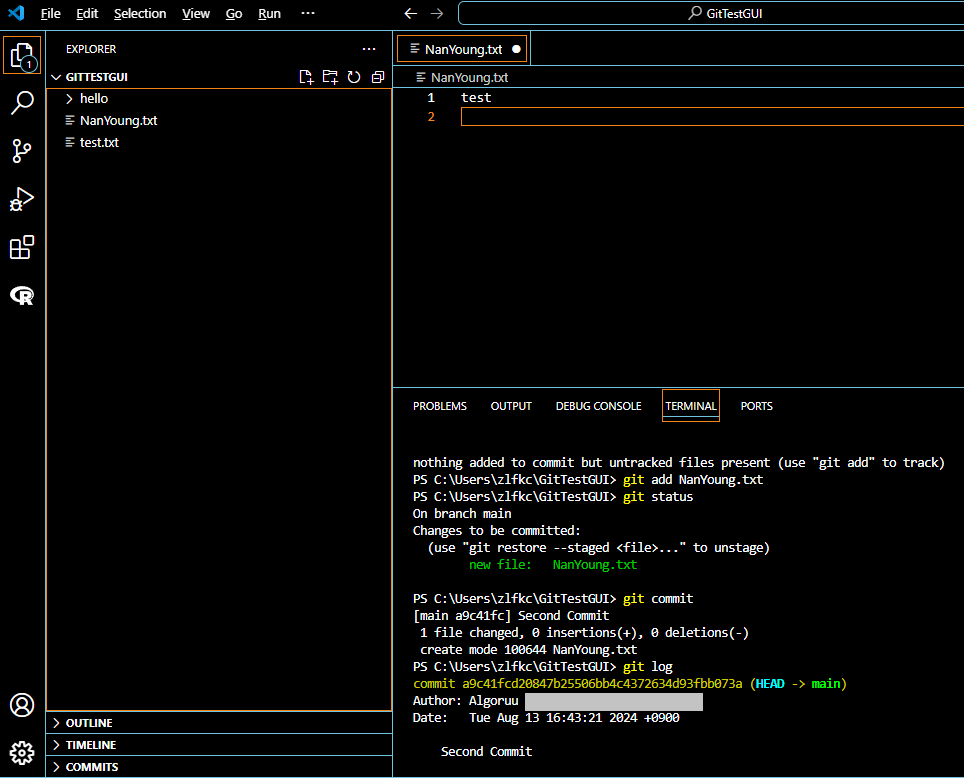
Task: Switch to the DEBUG CONSOLE tab
Action: tap(598, 406)
